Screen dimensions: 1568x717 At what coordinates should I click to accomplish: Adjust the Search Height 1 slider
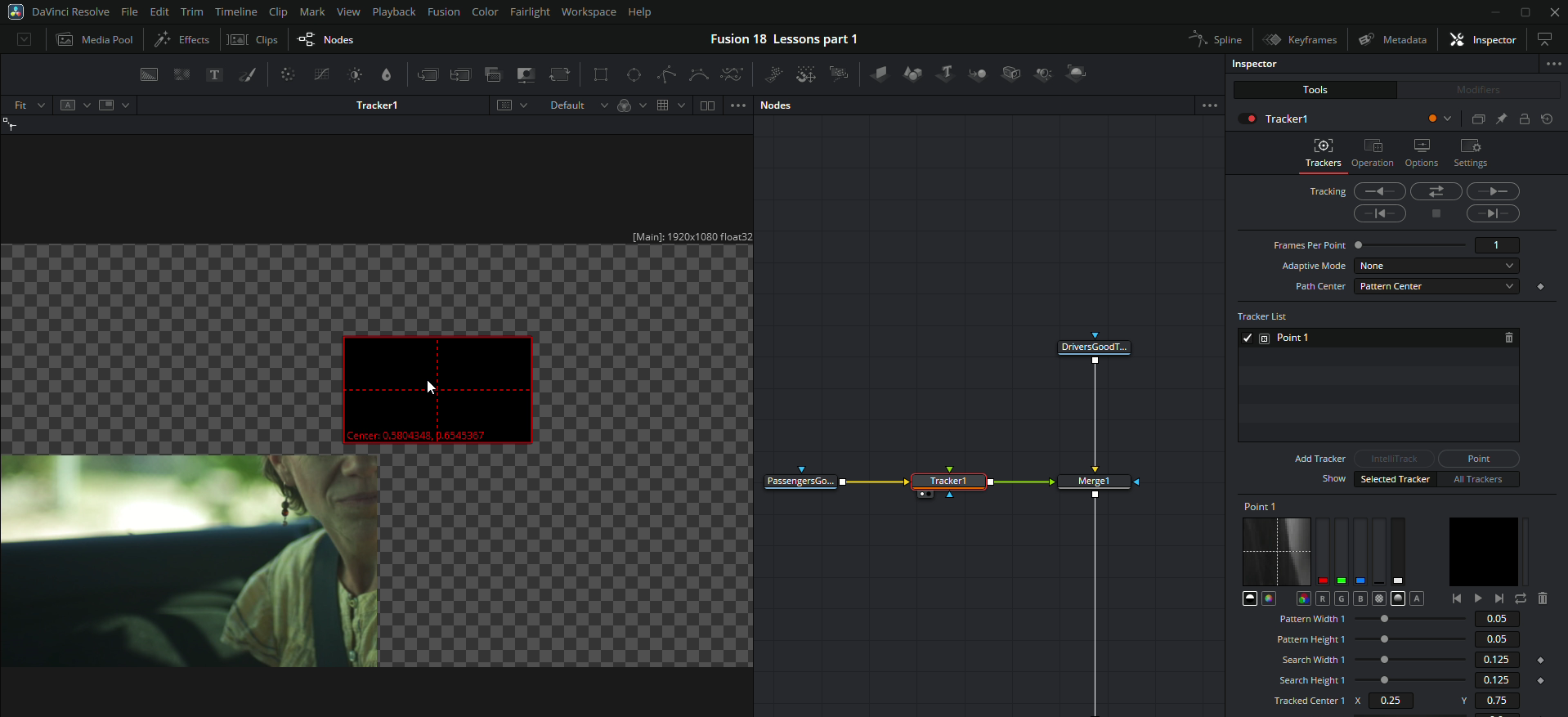[1410, 680]
